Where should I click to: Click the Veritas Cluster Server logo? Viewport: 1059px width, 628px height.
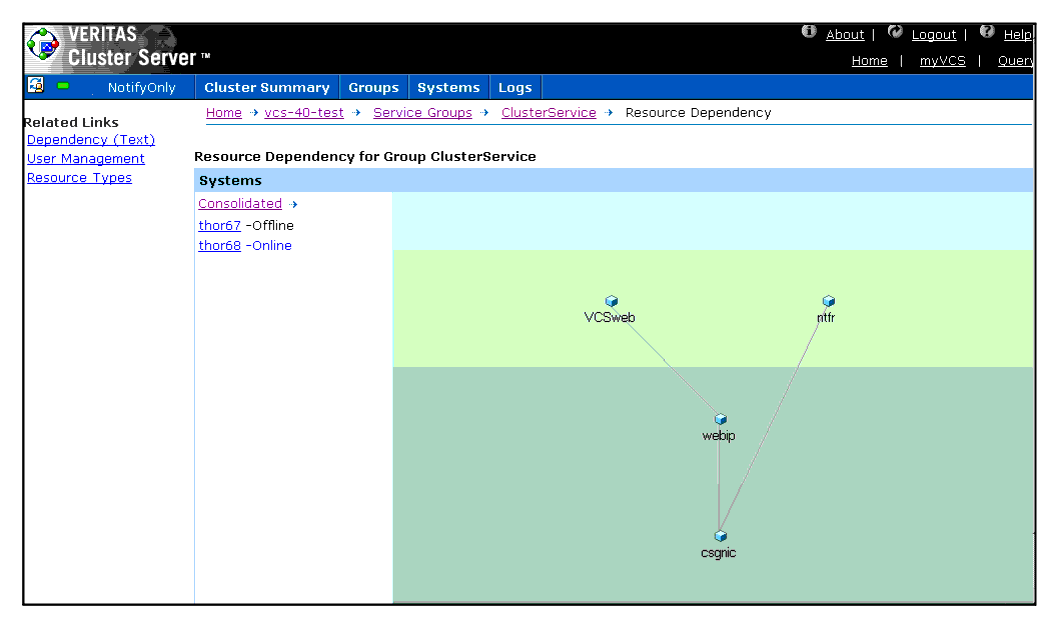click(x=44, y=47)
